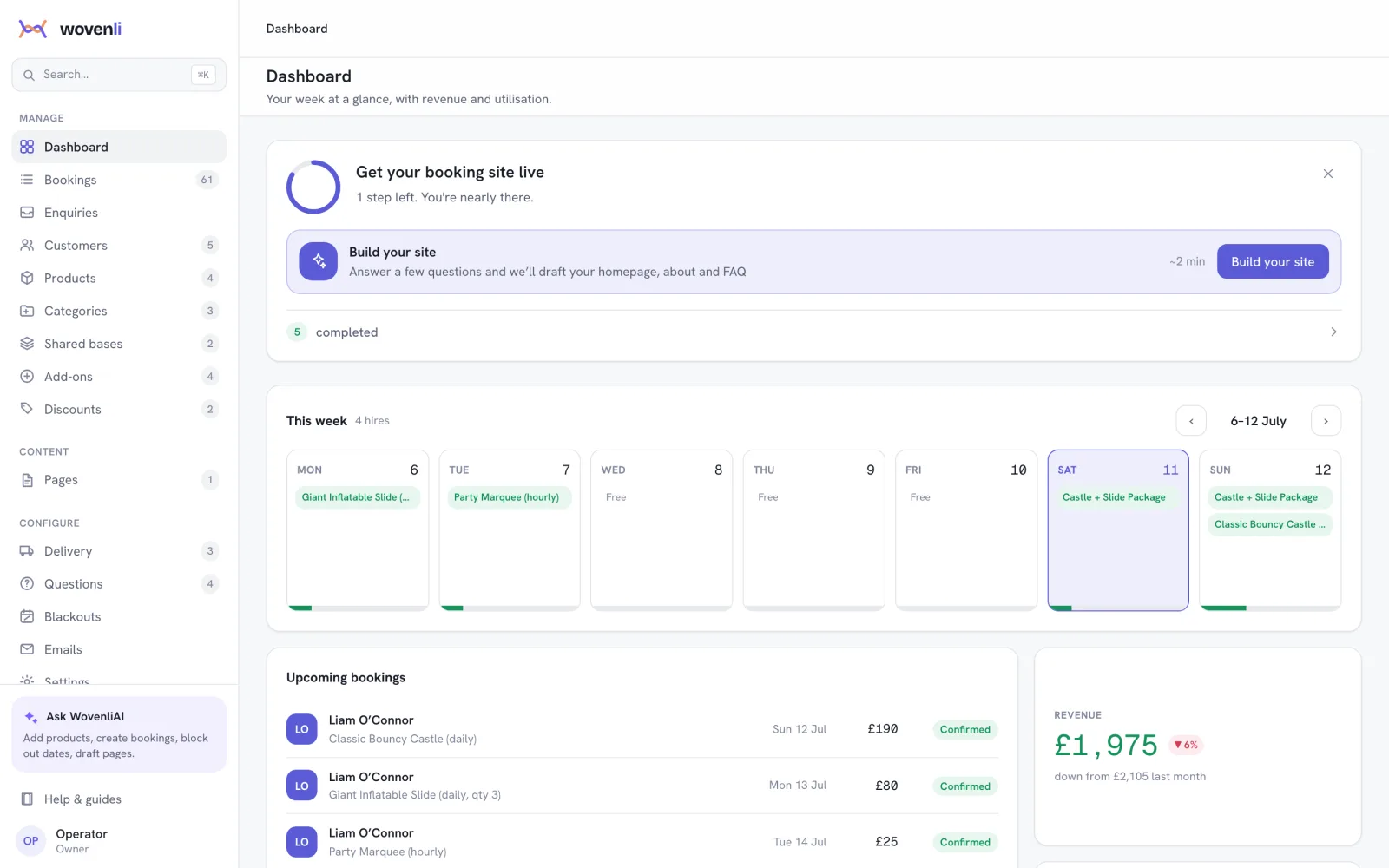Viewport: 1389px width, 868px height.
Task: Click the LO avatar for Classic Bouncy Castle booking
Action: click(302, 729)
